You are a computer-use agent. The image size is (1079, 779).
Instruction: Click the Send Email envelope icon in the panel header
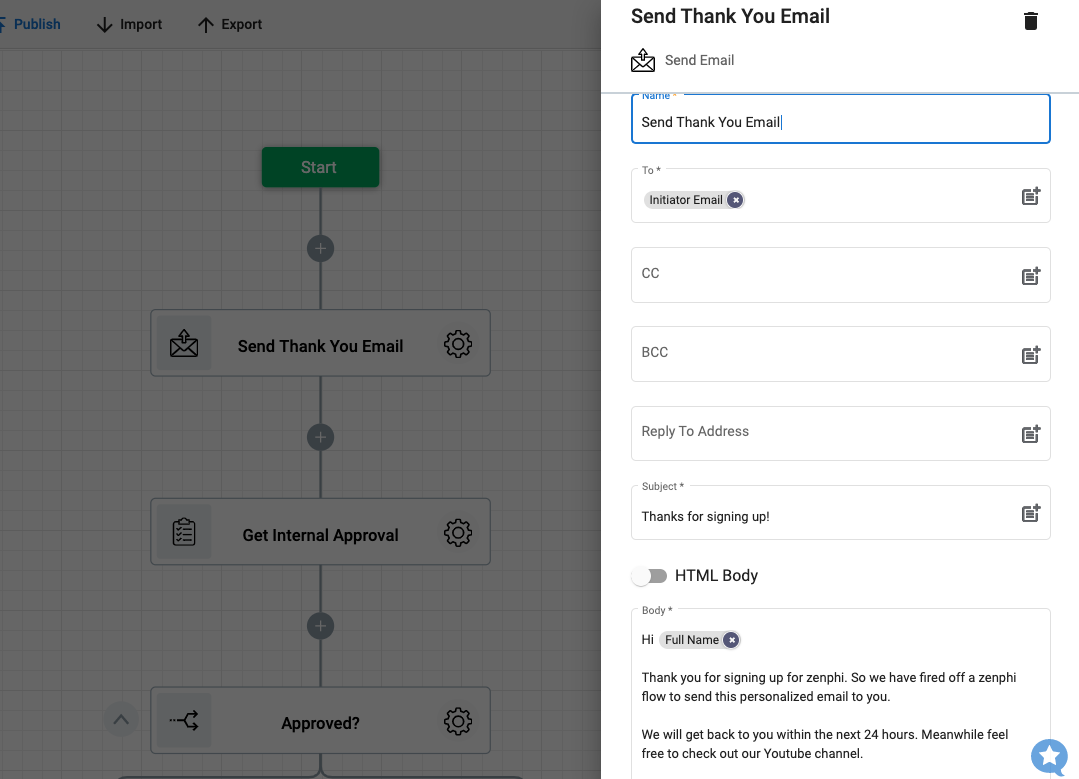click(643, 61)
